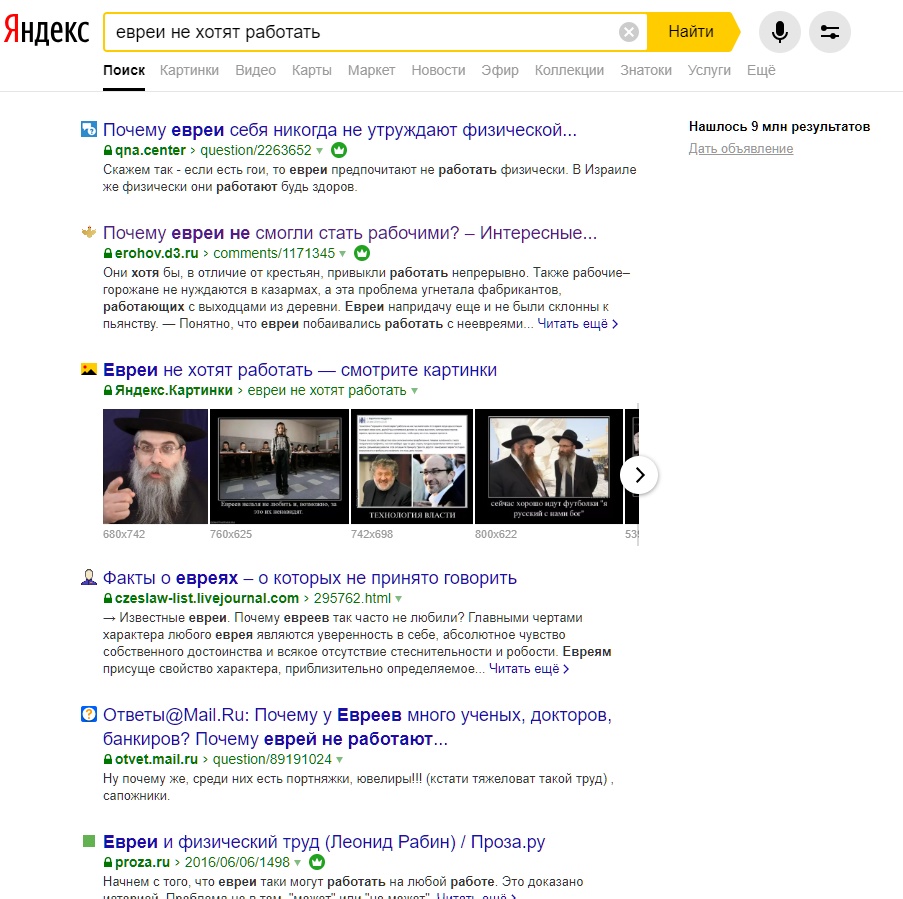The image size is (903, 899).
Task: Click the Нашлось 9 млн результатов text
Action: coord(779,127)
